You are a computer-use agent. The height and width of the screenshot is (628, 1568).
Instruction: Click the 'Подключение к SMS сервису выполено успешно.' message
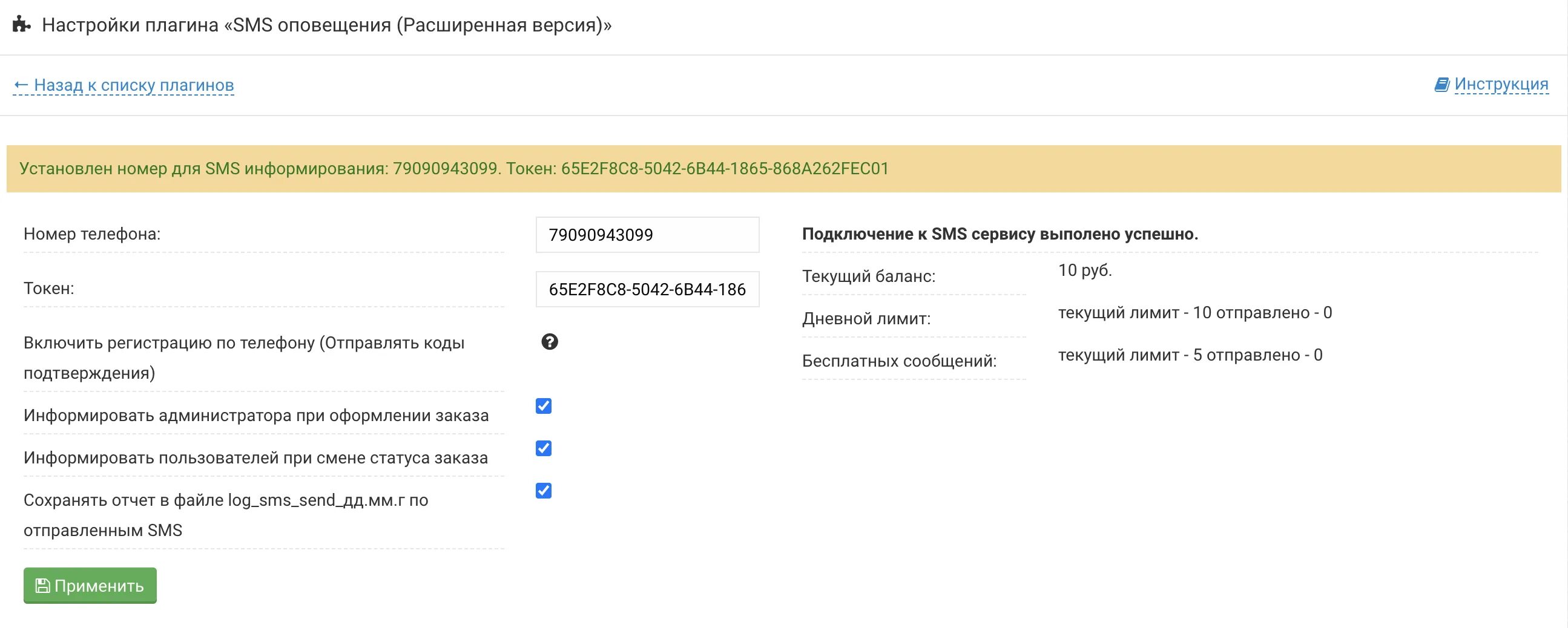(x=1000, y=234)
